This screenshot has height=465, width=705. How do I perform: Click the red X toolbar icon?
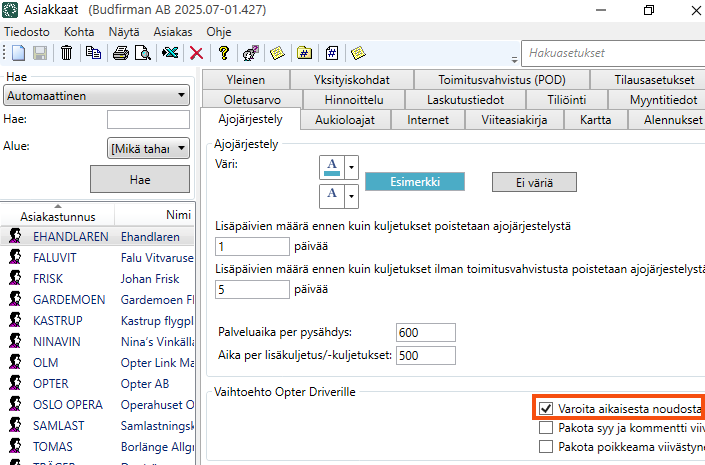[x=196, y=53]
